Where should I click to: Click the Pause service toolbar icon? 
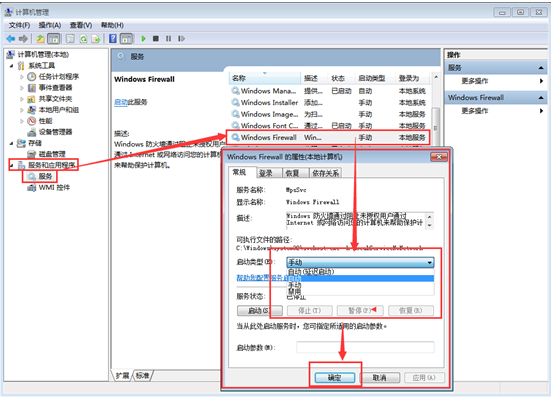click(x=169, y=39)
